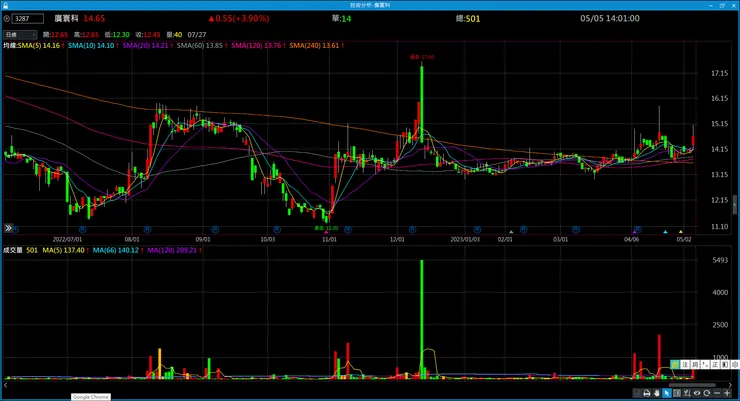Viewport: 740px width, 401px height.
Task: Click the 注 button in floating bar
Action: tap(685, 365)
